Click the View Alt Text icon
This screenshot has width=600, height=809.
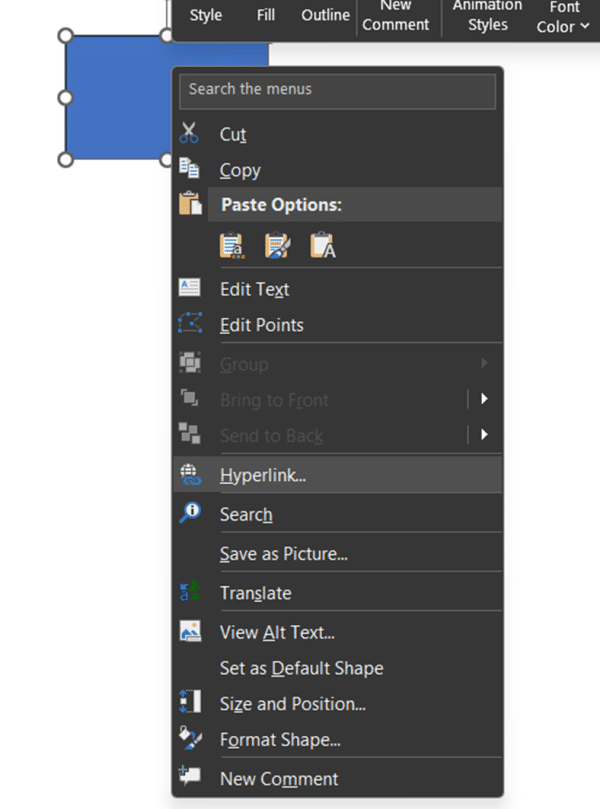click(x=190, y=631)
